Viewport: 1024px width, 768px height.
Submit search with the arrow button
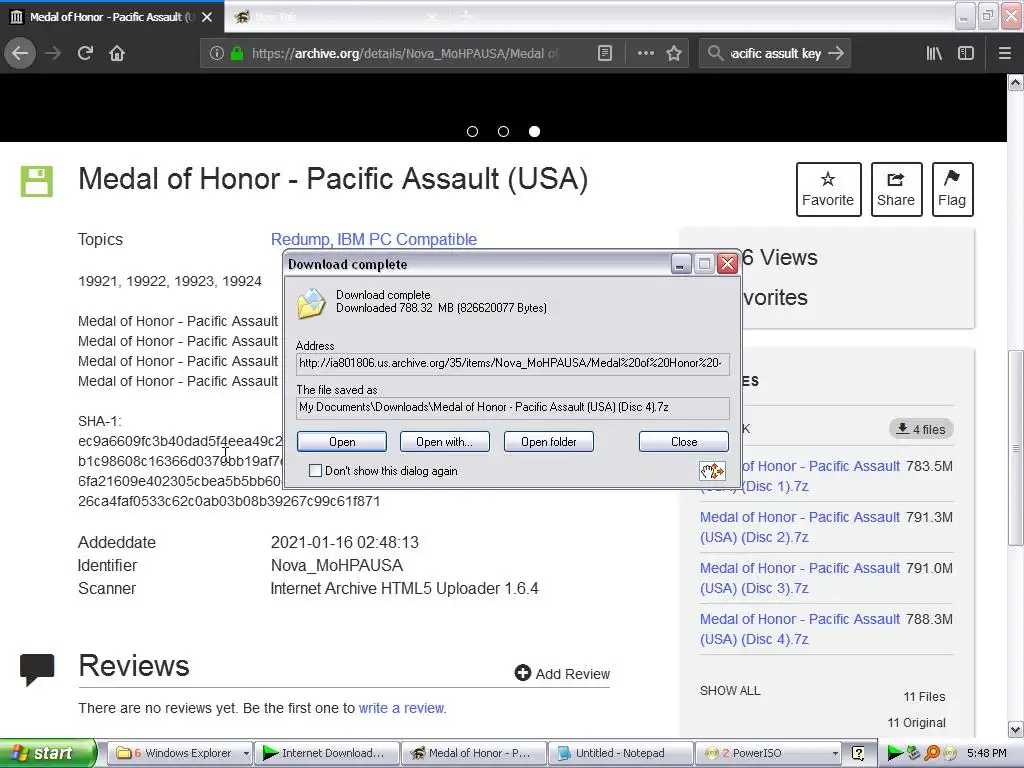click(x=836, y=53)
